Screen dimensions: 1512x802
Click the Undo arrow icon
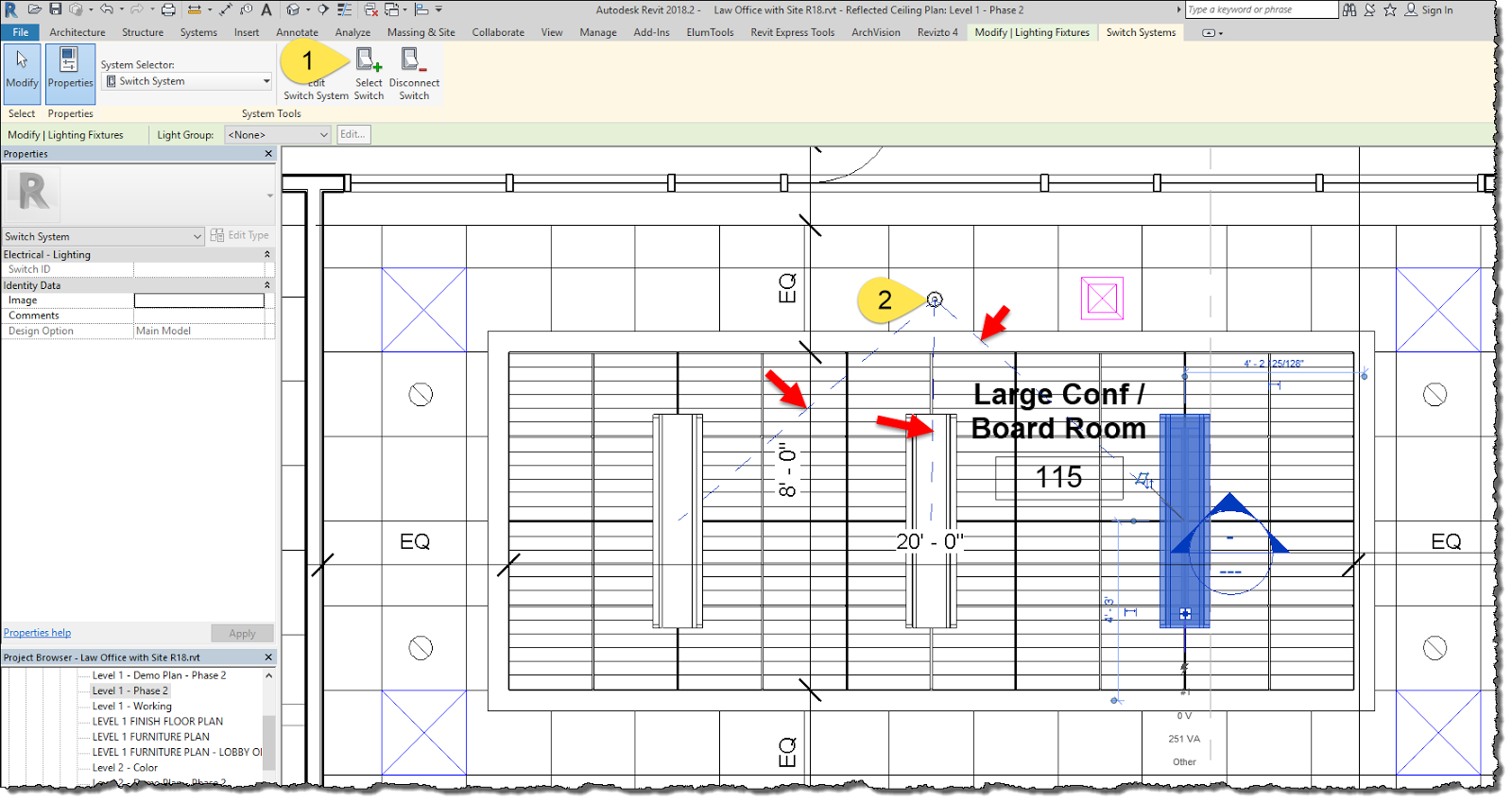pos(106,9)
